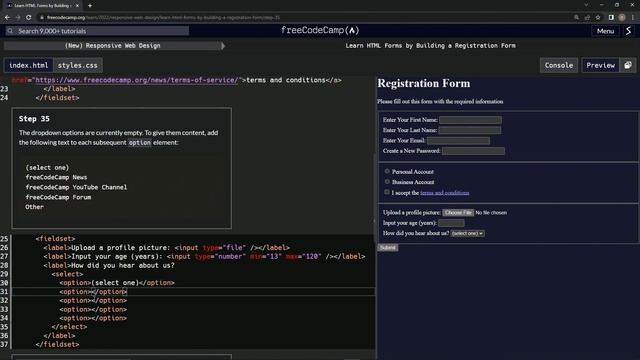This screenshot has height=360, width=640.
Task: Select the Business Account radio button
Action: coord(387,182)
